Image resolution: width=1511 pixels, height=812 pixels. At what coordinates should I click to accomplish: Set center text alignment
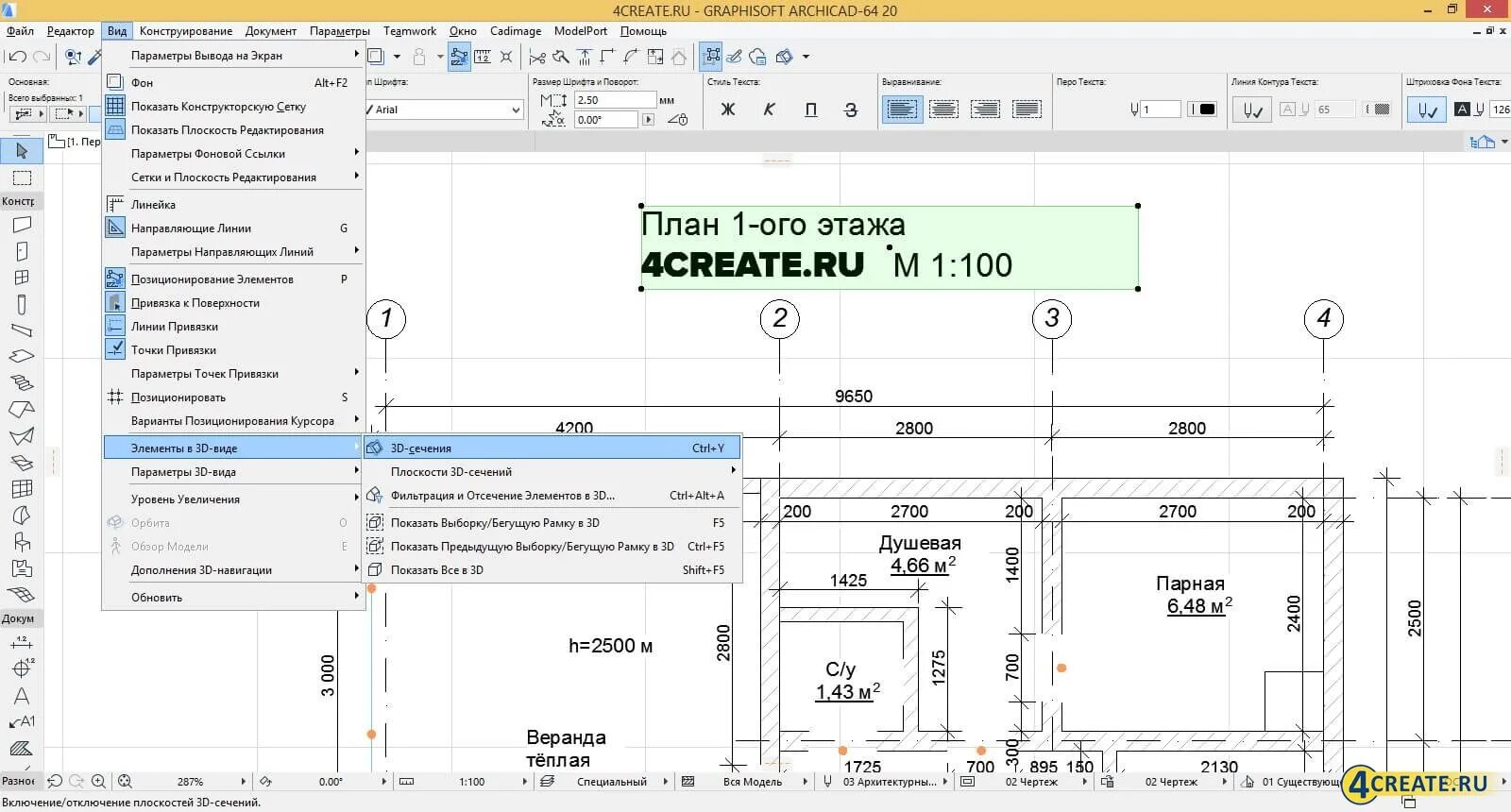[943, 110]
